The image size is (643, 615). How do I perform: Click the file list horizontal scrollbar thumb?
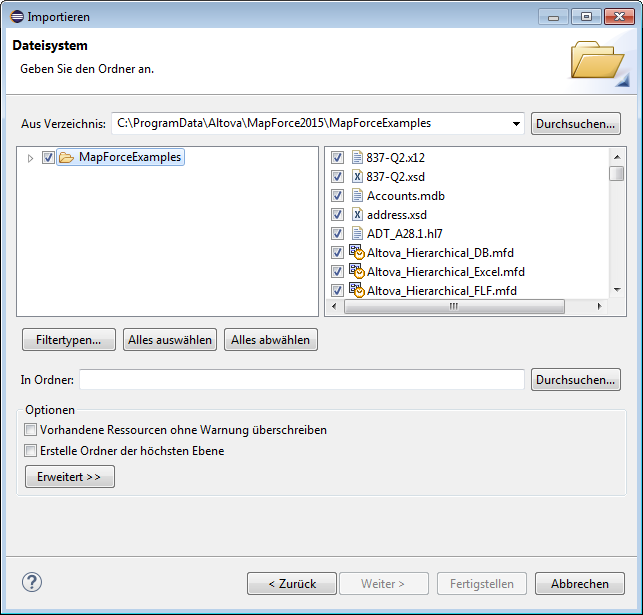(x=454, y=306)
